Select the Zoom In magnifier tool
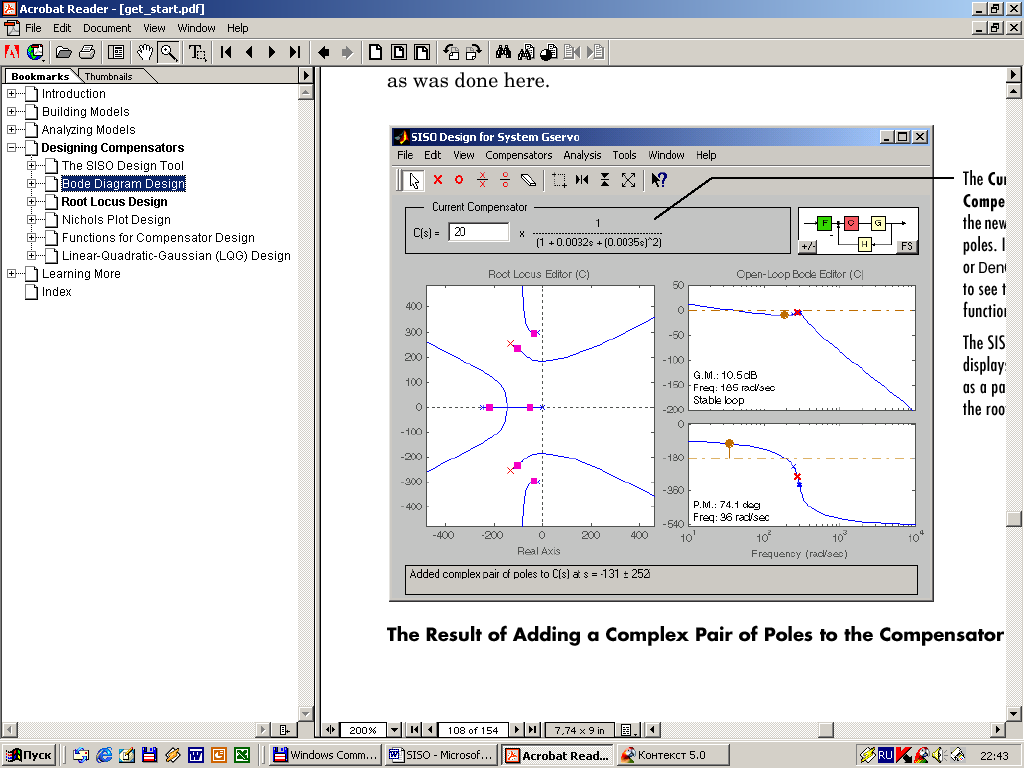The image size is (1024, 768). click(x=168, y=52)
